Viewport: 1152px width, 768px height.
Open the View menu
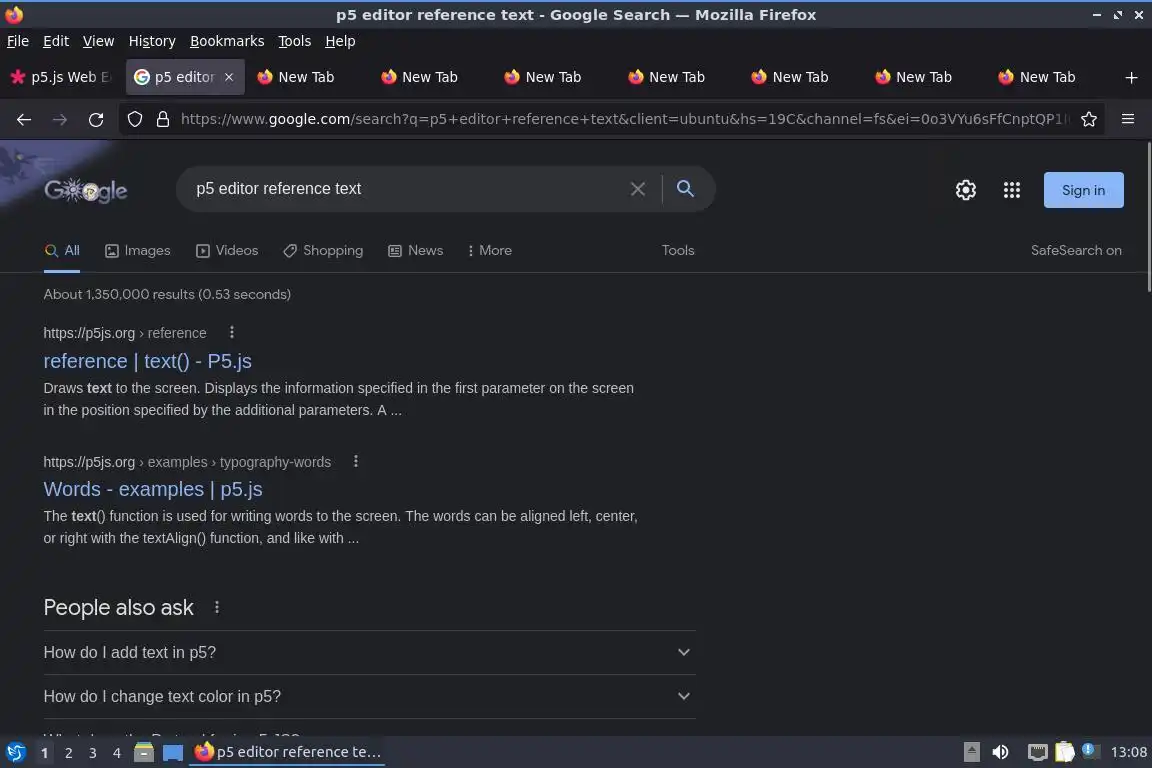(98, 41)
